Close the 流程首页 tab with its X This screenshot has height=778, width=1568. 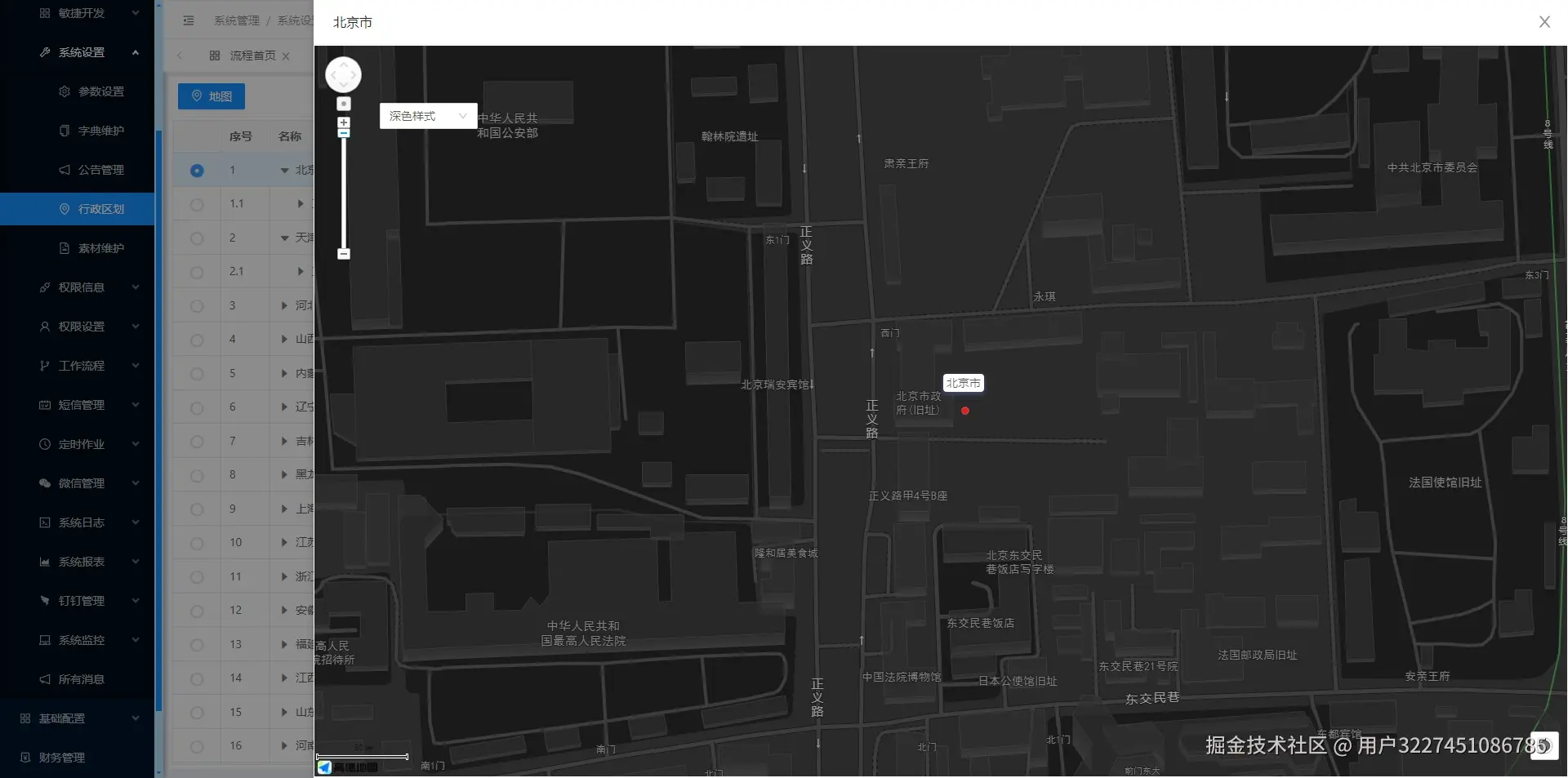point(286,56)
